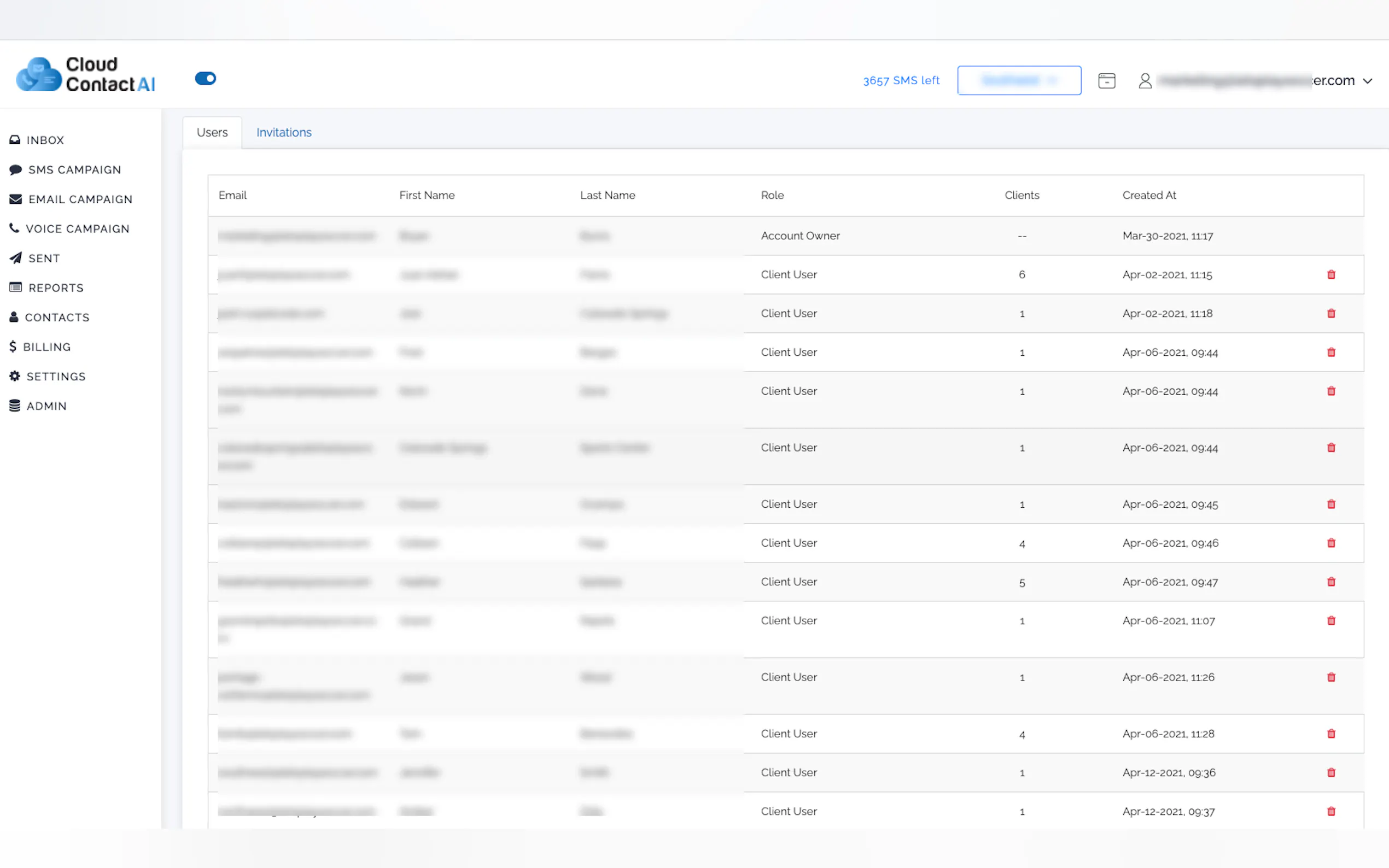Select the Users tab

coord(212,133)
